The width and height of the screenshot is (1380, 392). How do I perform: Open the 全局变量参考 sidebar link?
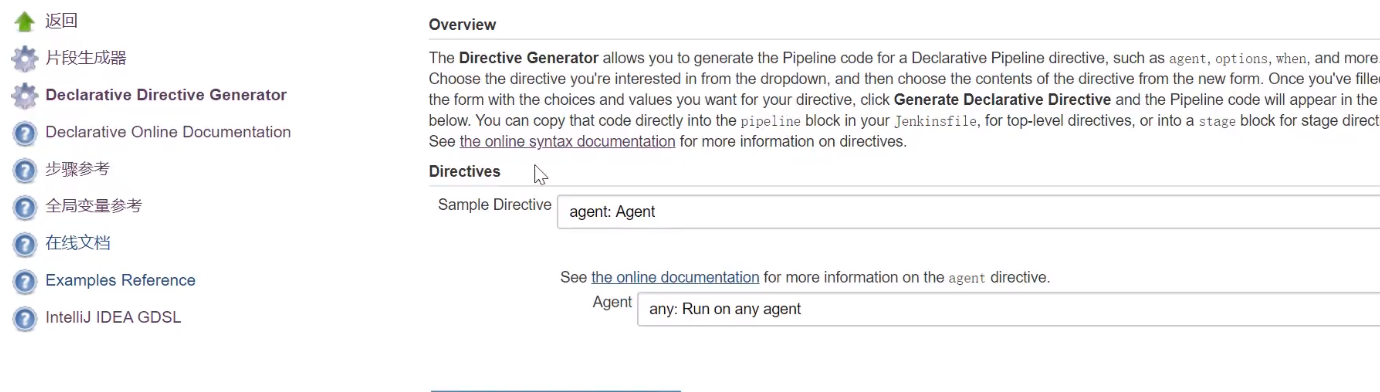94,206
